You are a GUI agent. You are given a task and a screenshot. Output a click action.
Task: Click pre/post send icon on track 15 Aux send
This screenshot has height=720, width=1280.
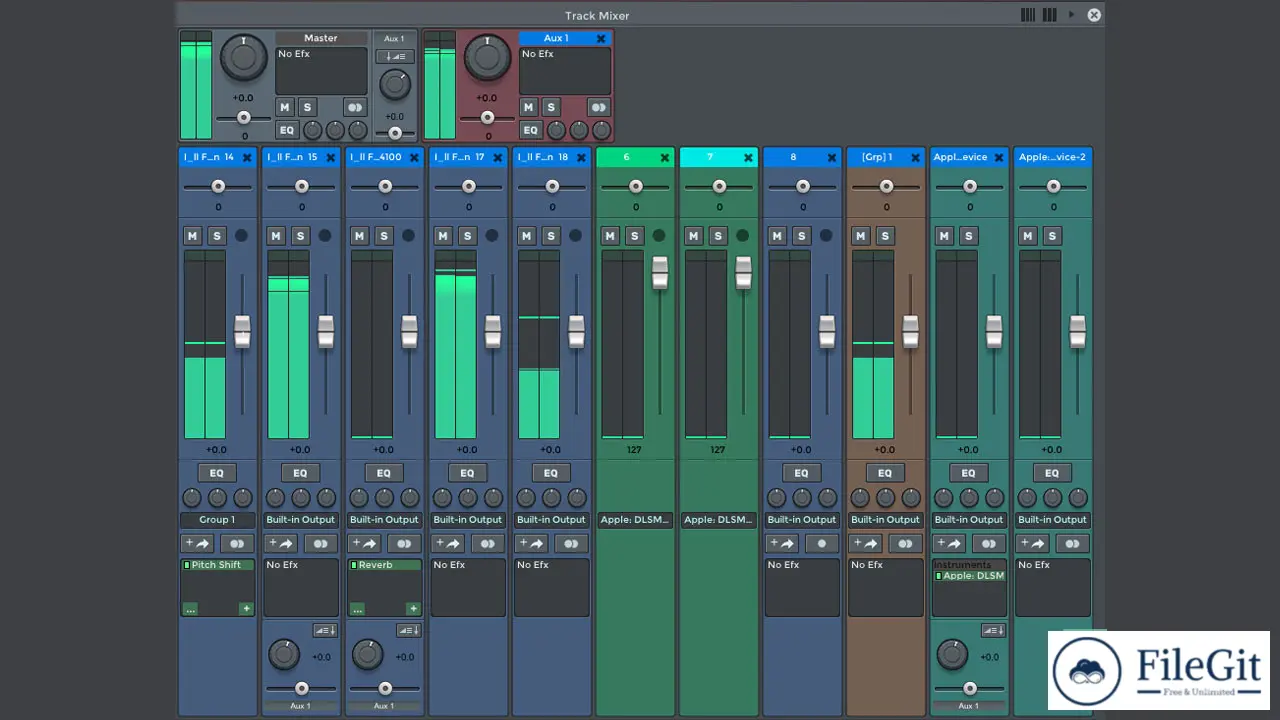tap(324, 630)
